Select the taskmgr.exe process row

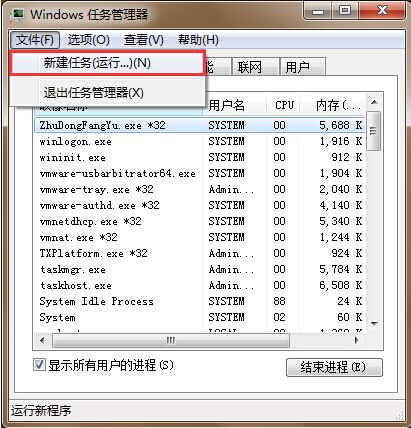click(200, 269)
